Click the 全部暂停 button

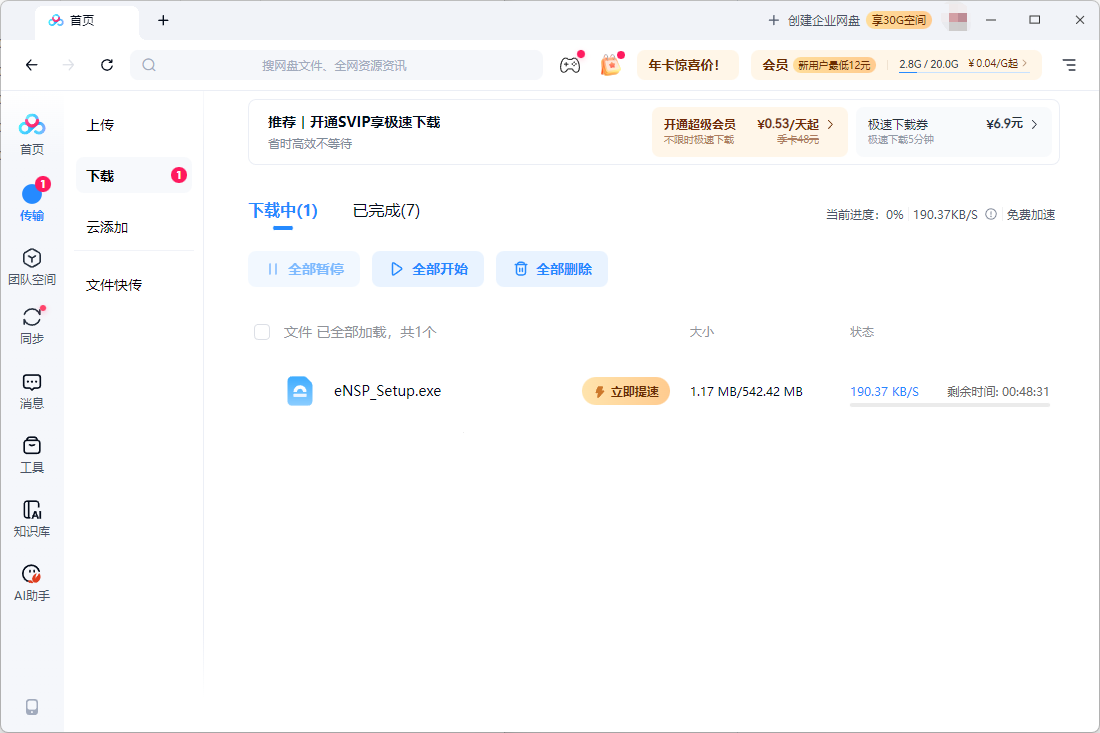(x=304, y=269)
